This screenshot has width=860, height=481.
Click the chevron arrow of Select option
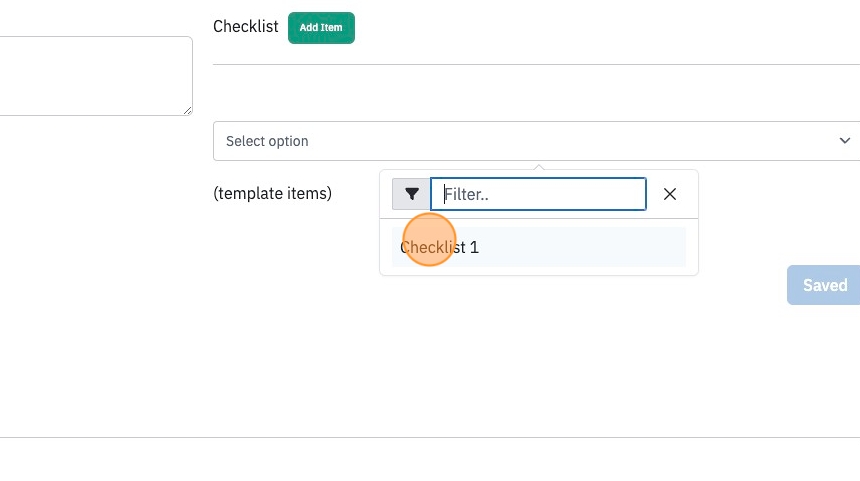[x=845, y=140]
